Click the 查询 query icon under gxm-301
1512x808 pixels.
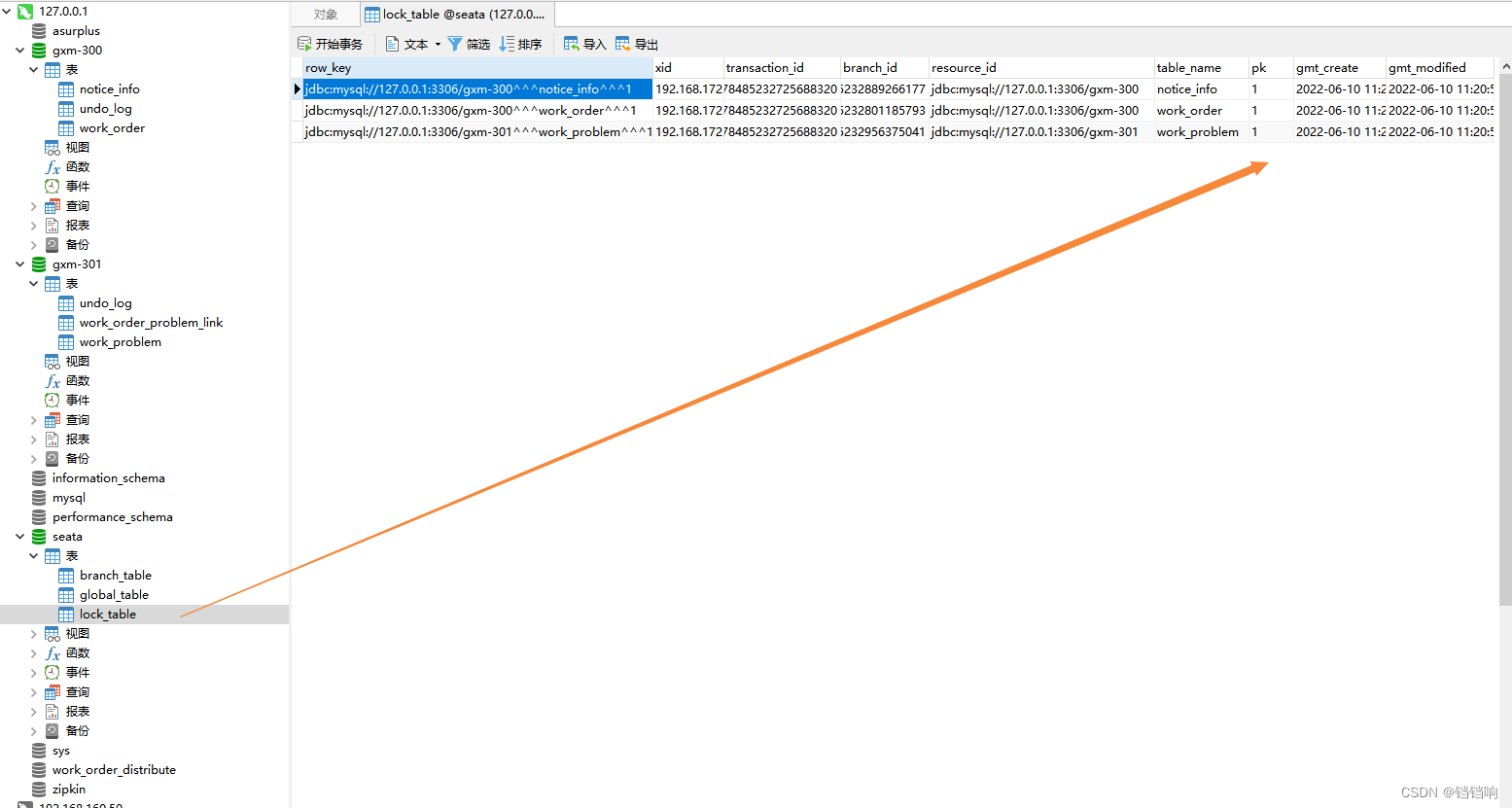click(x=53, y=420)
